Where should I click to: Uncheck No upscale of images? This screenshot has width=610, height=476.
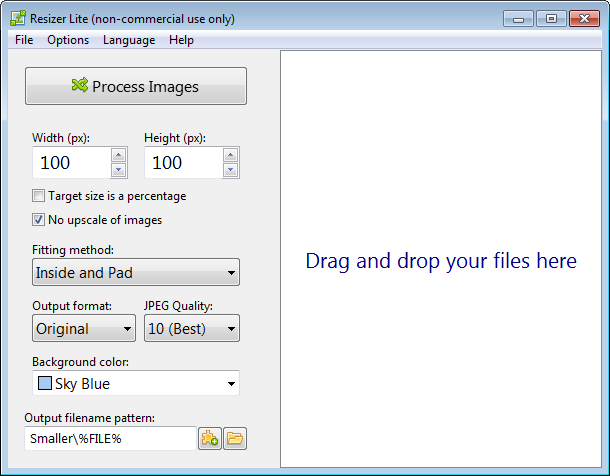point(39,220)
